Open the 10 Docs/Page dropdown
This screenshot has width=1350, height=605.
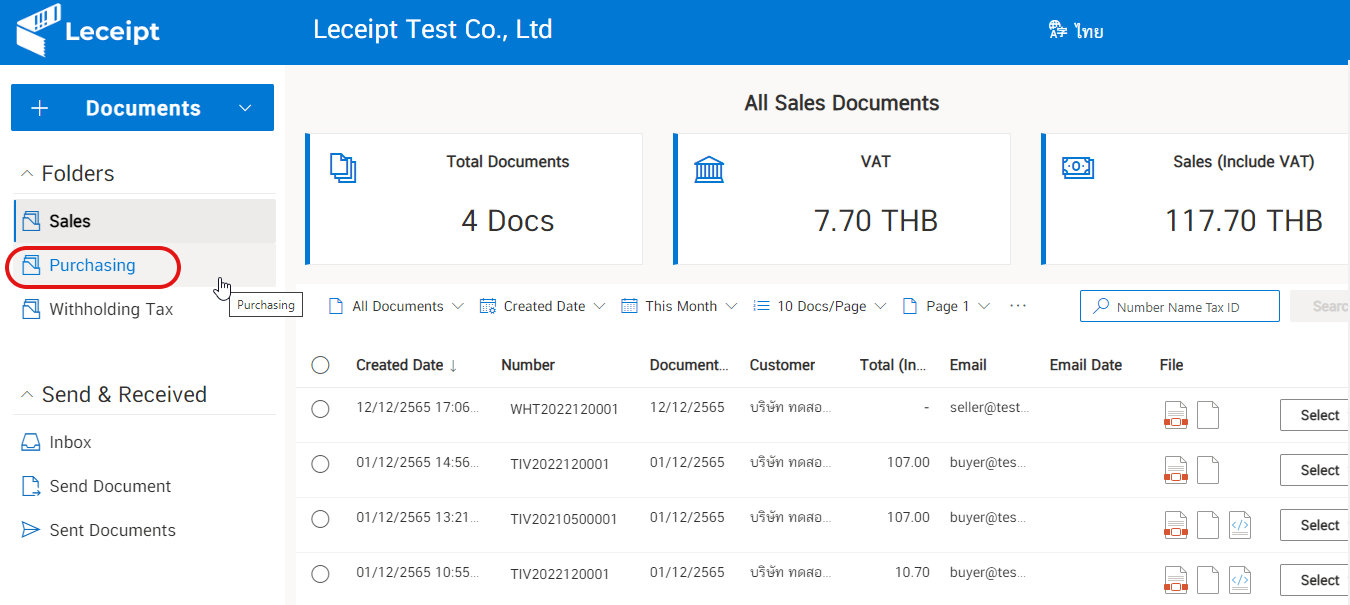[x=818, y=305]
